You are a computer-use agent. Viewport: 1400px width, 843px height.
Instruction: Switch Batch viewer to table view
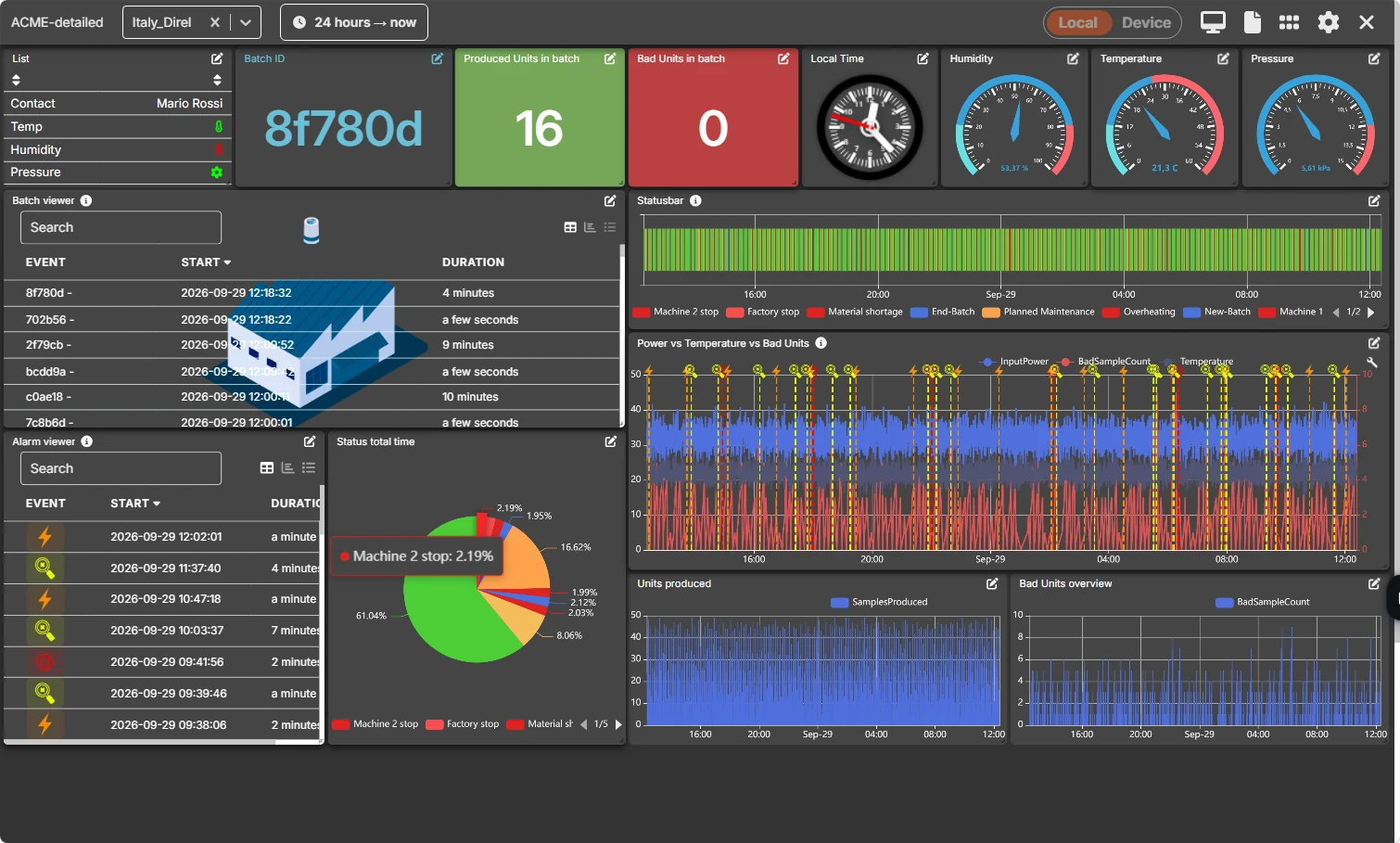pos(570,227)
